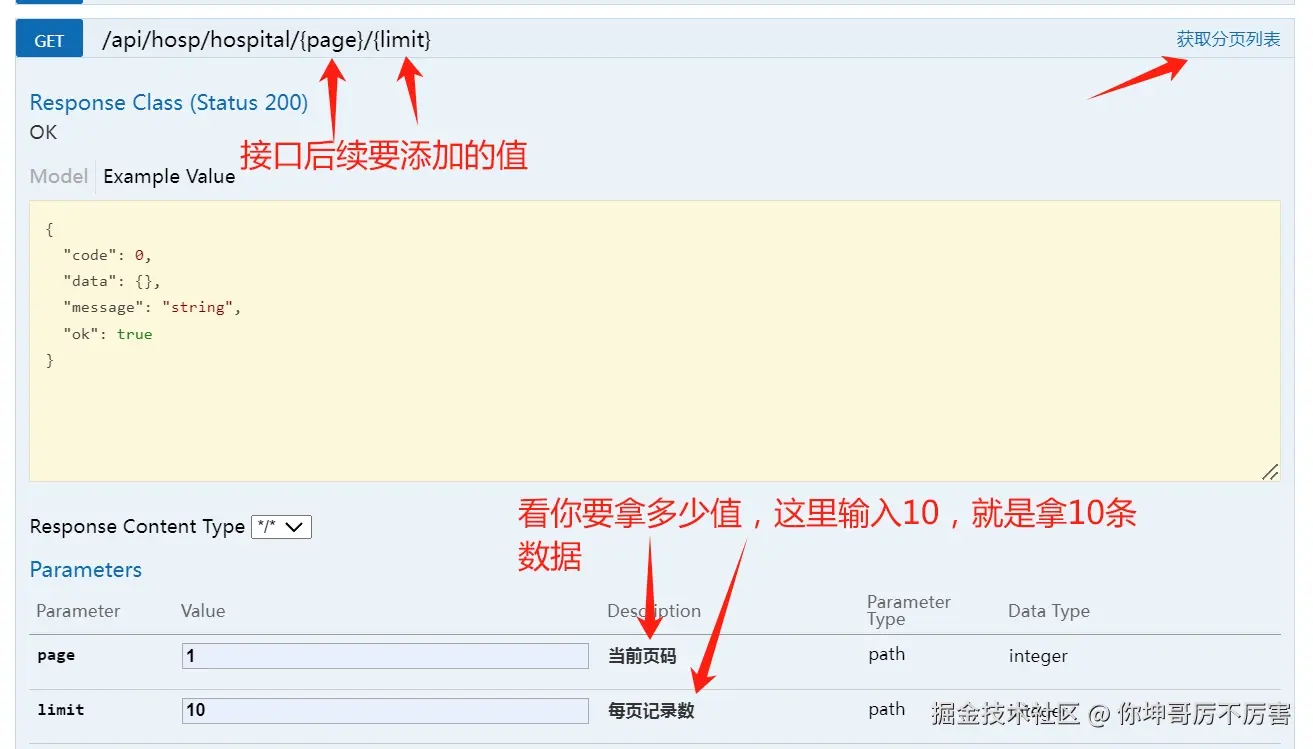Switch to the Model tab
Screen dimensions: 1313x749
click(57, 176)
